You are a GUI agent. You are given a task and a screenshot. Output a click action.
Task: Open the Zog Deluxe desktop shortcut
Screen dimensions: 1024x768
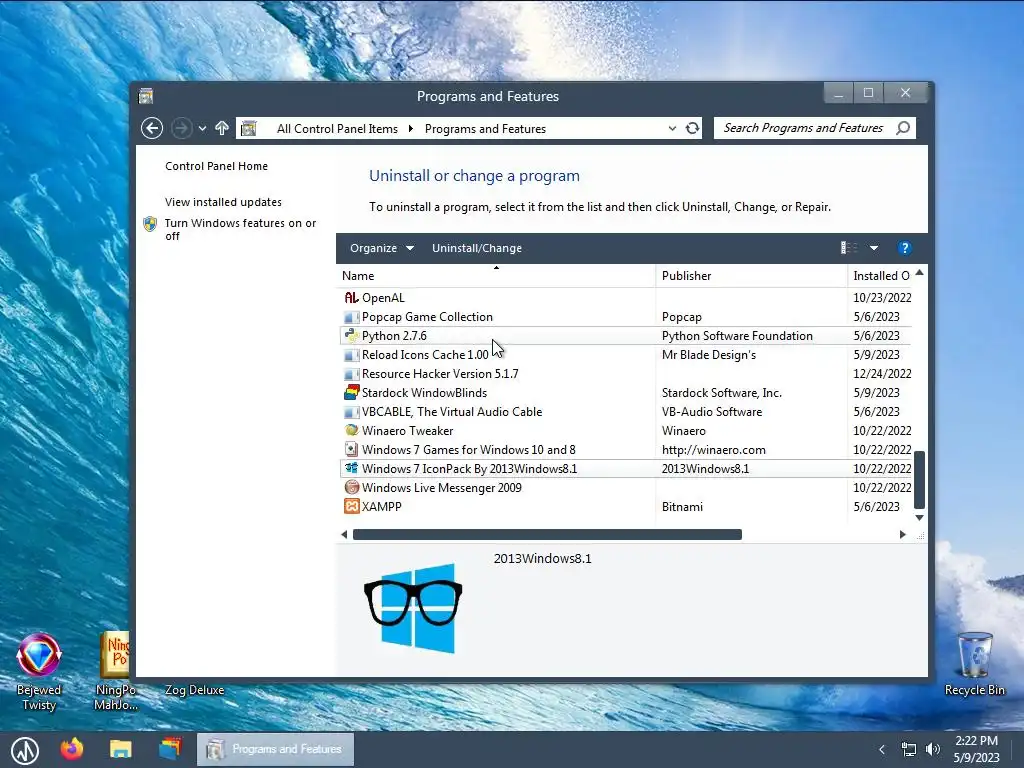click(x=195, y=690)
